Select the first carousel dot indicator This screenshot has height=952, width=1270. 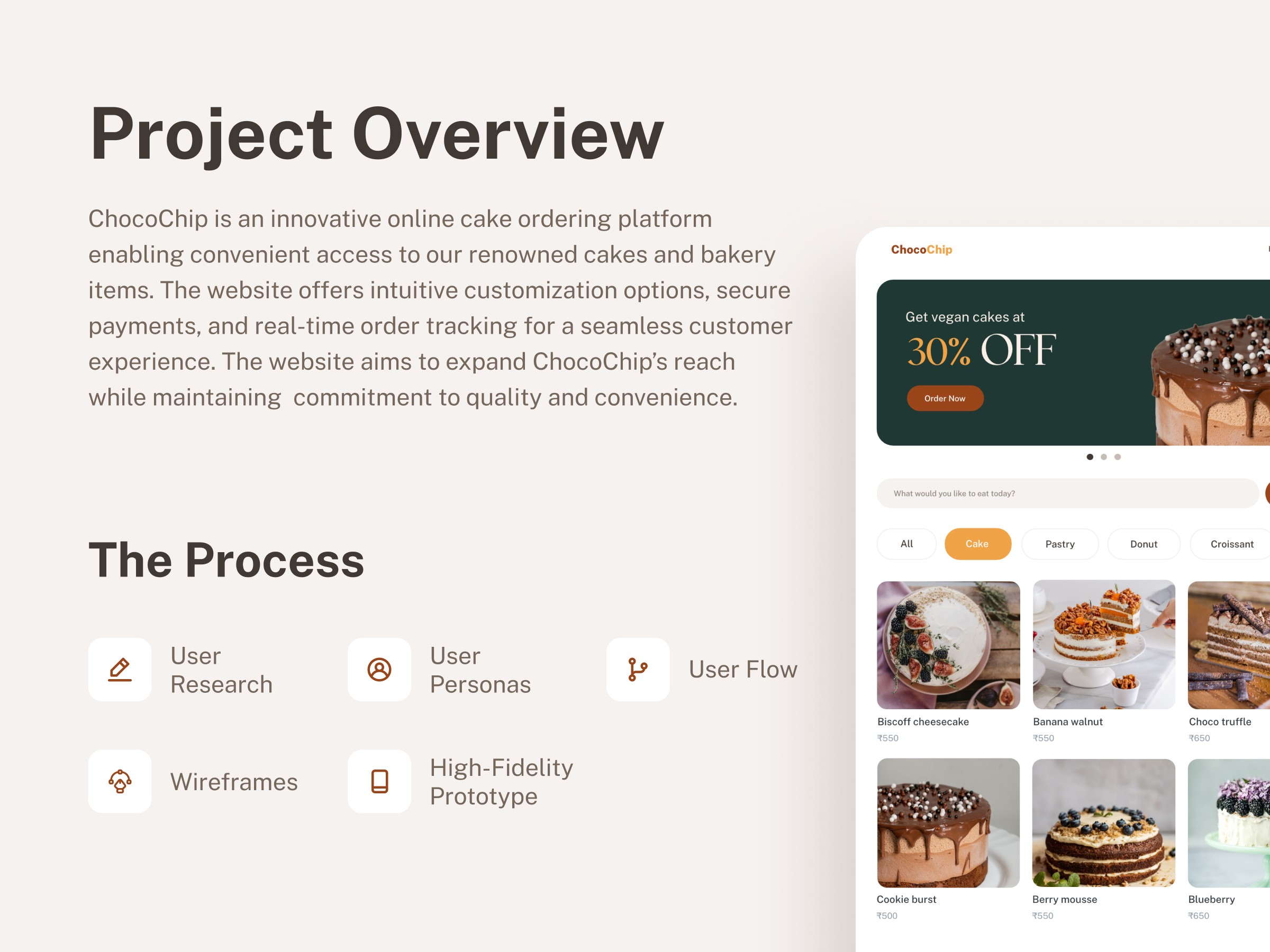(1090, 457)
